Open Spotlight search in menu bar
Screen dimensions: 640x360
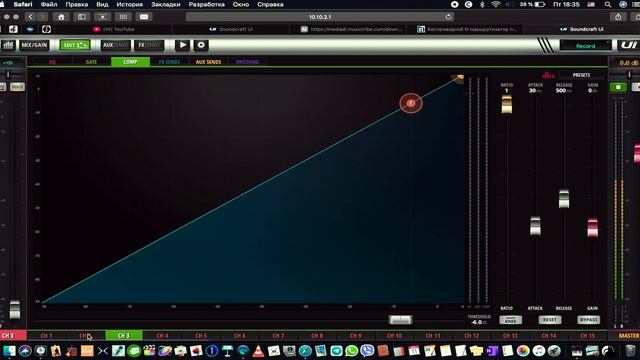[x=608, y=4]
